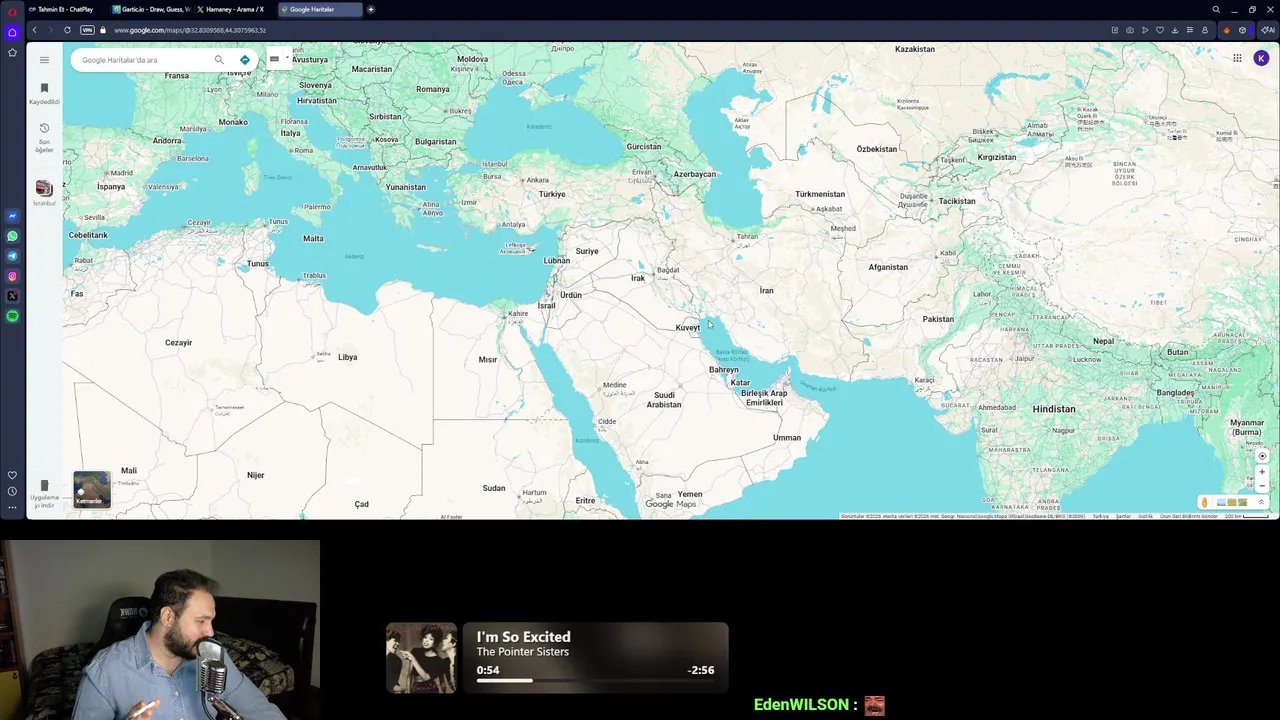Open Opera home from sidebar
The width and height of the screenshot is (1280, 720).
click(12, 32)
